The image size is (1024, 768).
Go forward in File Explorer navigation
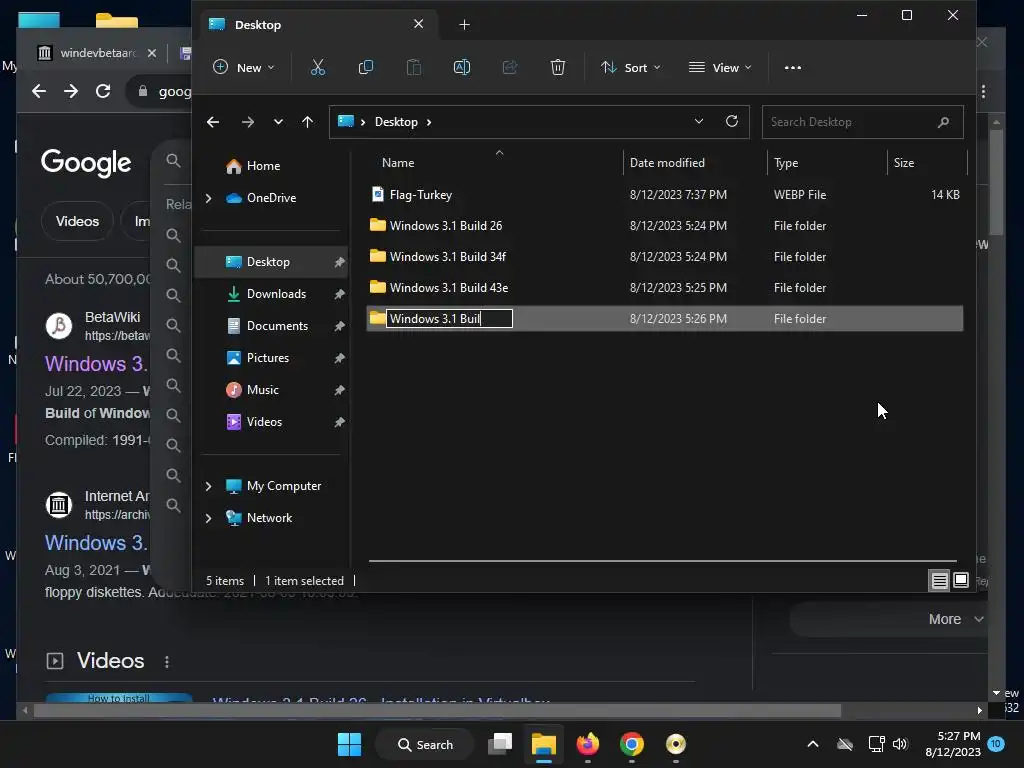pyautogui.click(x=248, y=122)
